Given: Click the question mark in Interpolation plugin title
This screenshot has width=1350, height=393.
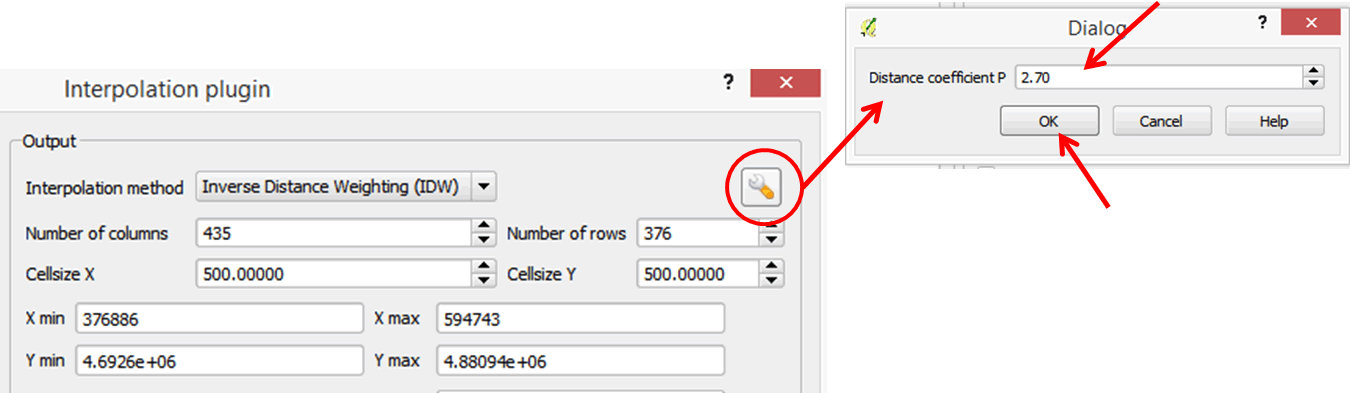Looking at the screenshot, I should click(x=729, y=84).
